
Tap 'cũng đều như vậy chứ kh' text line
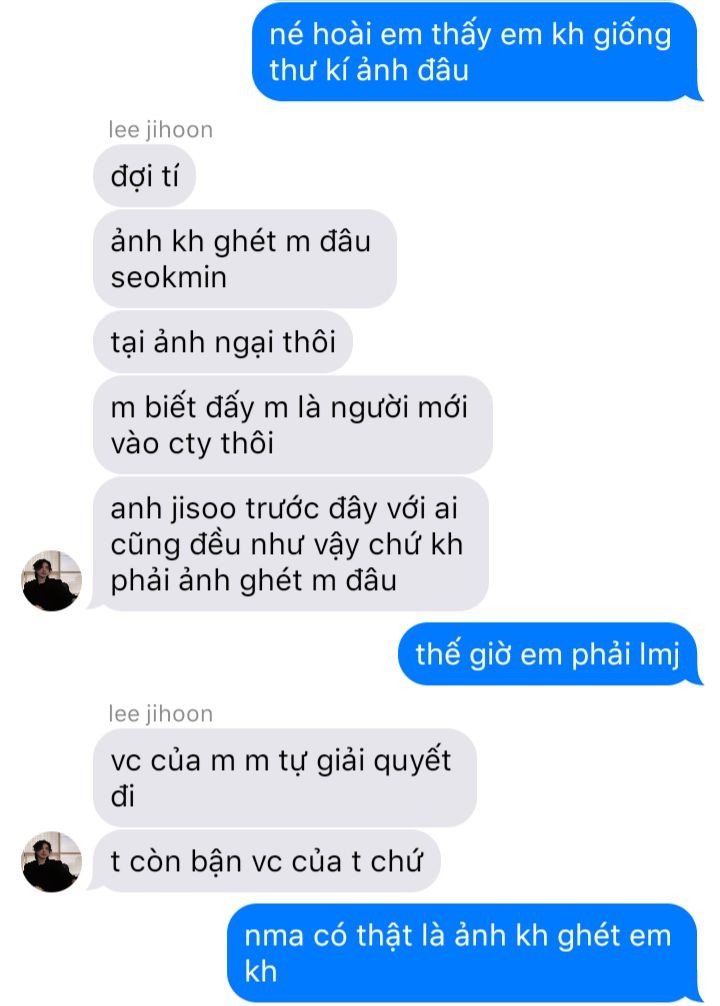[x=287, y=545]
